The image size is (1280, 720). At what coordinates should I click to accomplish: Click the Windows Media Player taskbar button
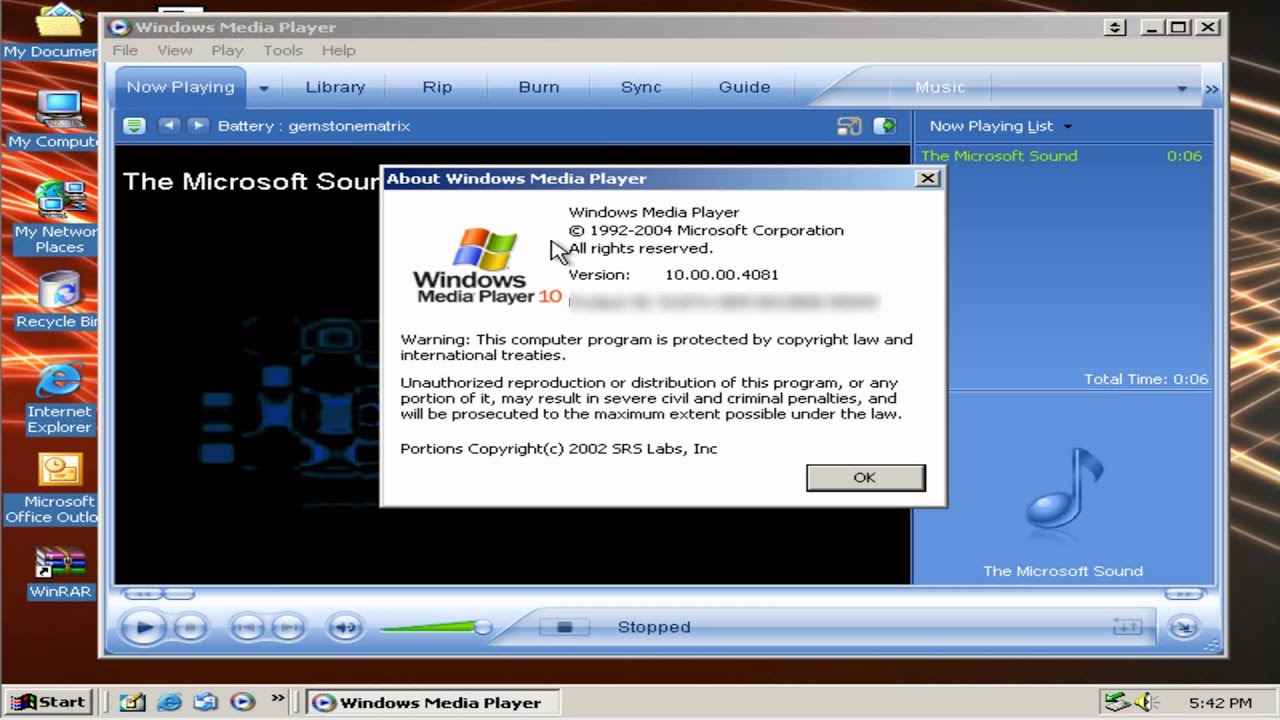pos(431,702)
